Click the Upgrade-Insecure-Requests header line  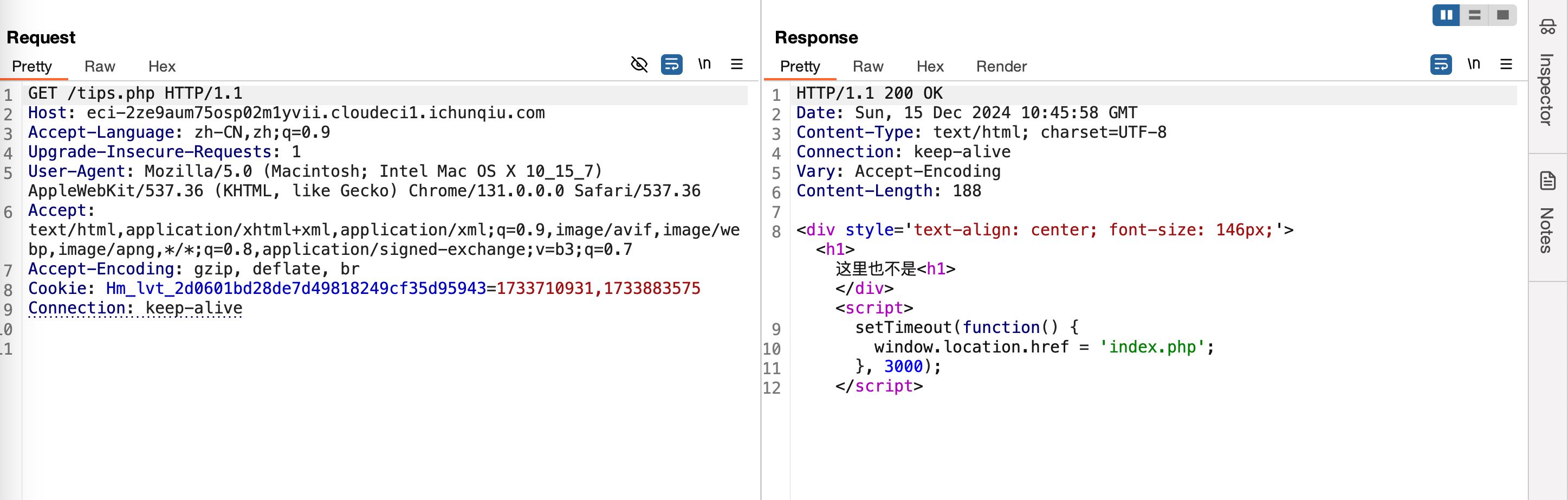164,152
